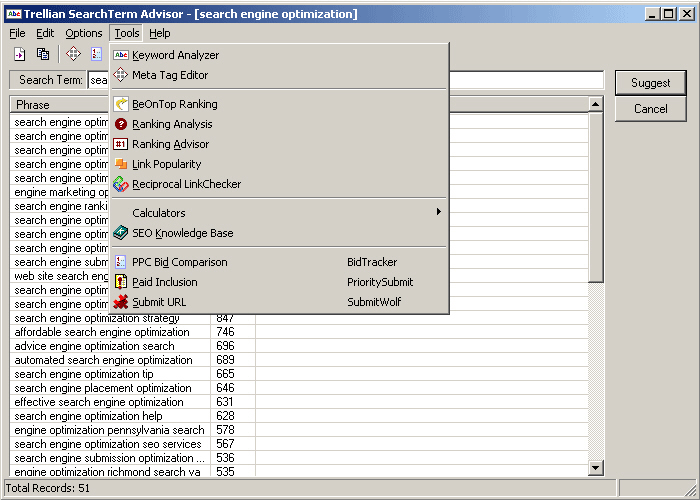Select row 'search engine placement optimization'

click(x=299, y=388)
